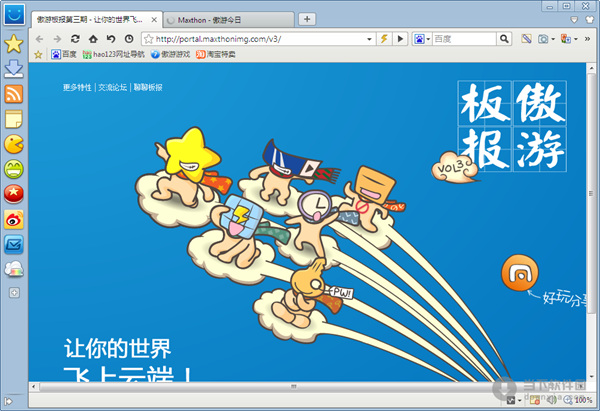Open the 百度 bookmark
Image resolution: width=600 pixels, height=411 pixels.
click(x=64, y=54)
